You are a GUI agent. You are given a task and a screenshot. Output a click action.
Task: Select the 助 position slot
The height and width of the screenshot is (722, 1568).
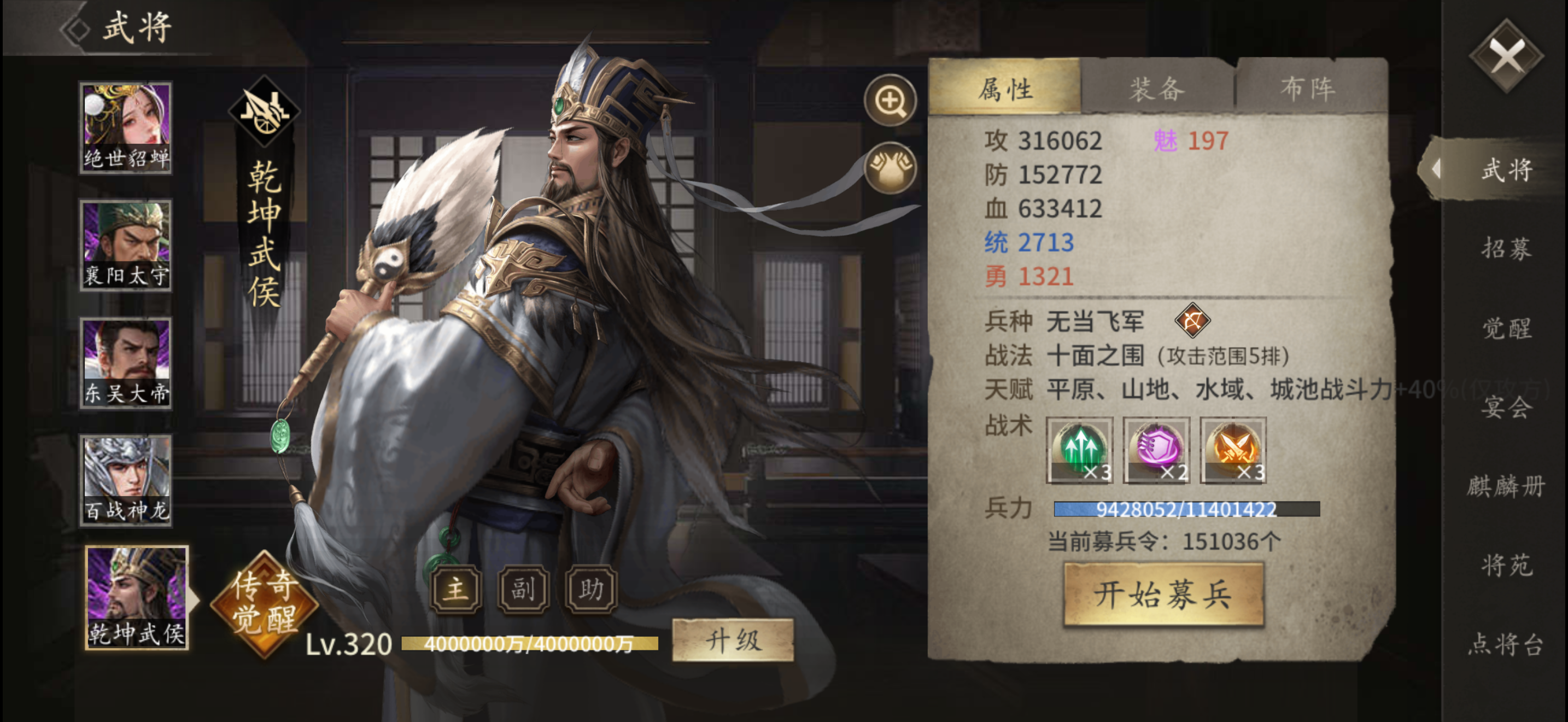pos(591,589)
